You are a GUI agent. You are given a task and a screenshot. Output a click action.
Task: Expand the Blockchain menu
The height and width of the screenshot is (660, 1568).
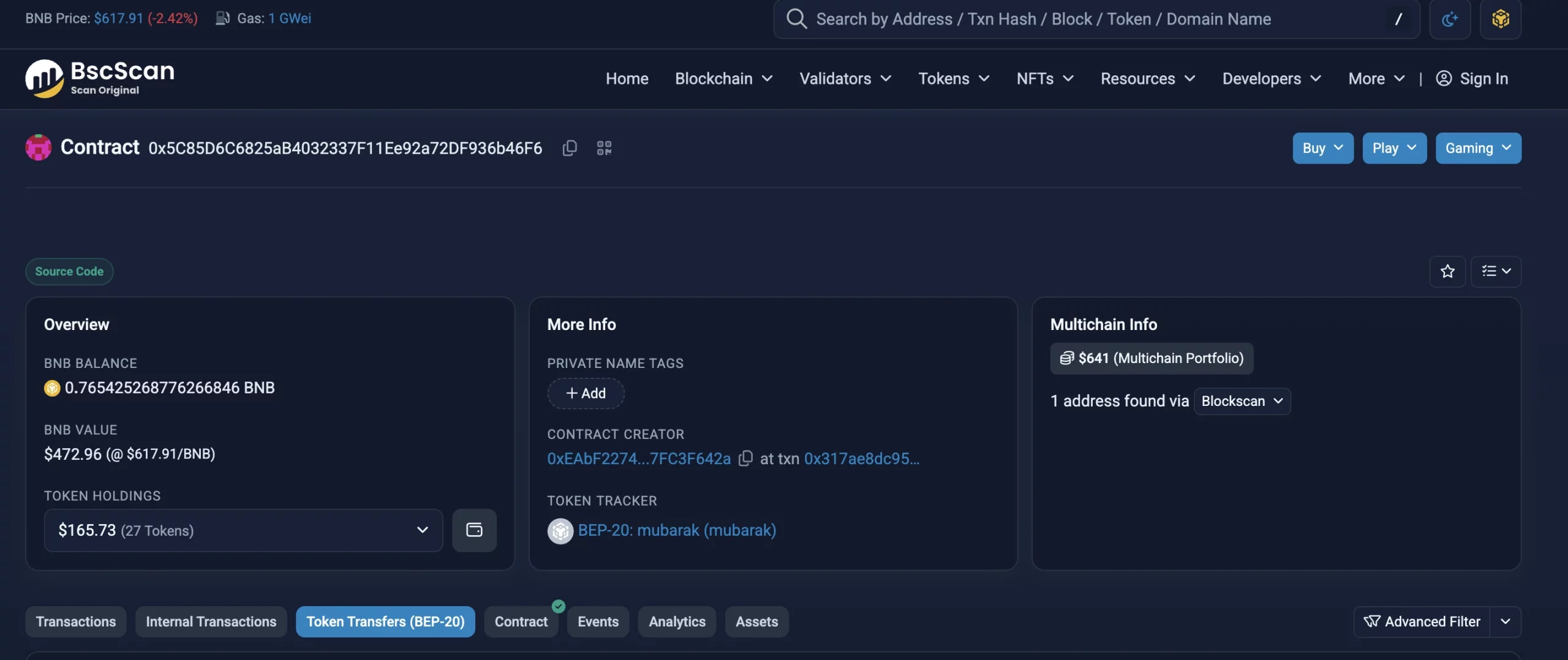point(723,78)
